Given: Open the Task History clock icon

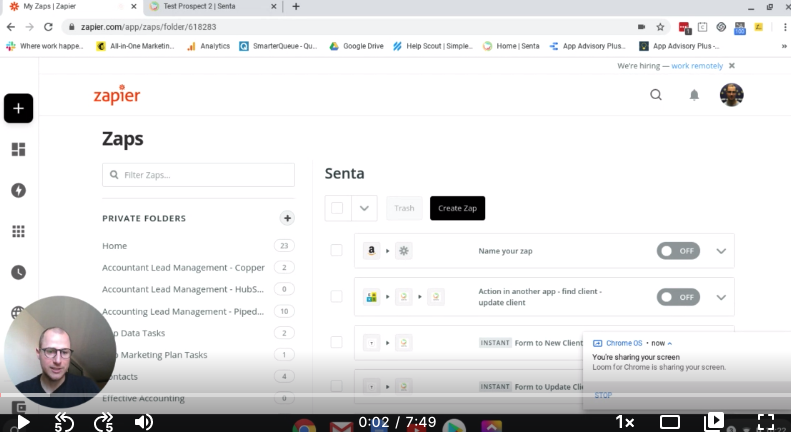Looking at the screenshot, I should click(x=18, y=273).
